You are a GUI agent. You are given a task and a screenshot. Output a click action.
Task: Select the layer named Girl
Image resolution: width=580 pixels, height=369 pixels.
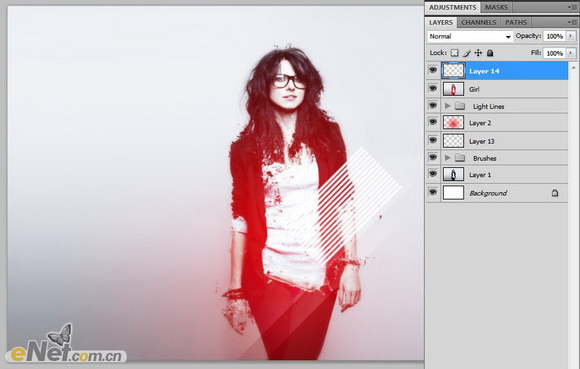point(474,89)
